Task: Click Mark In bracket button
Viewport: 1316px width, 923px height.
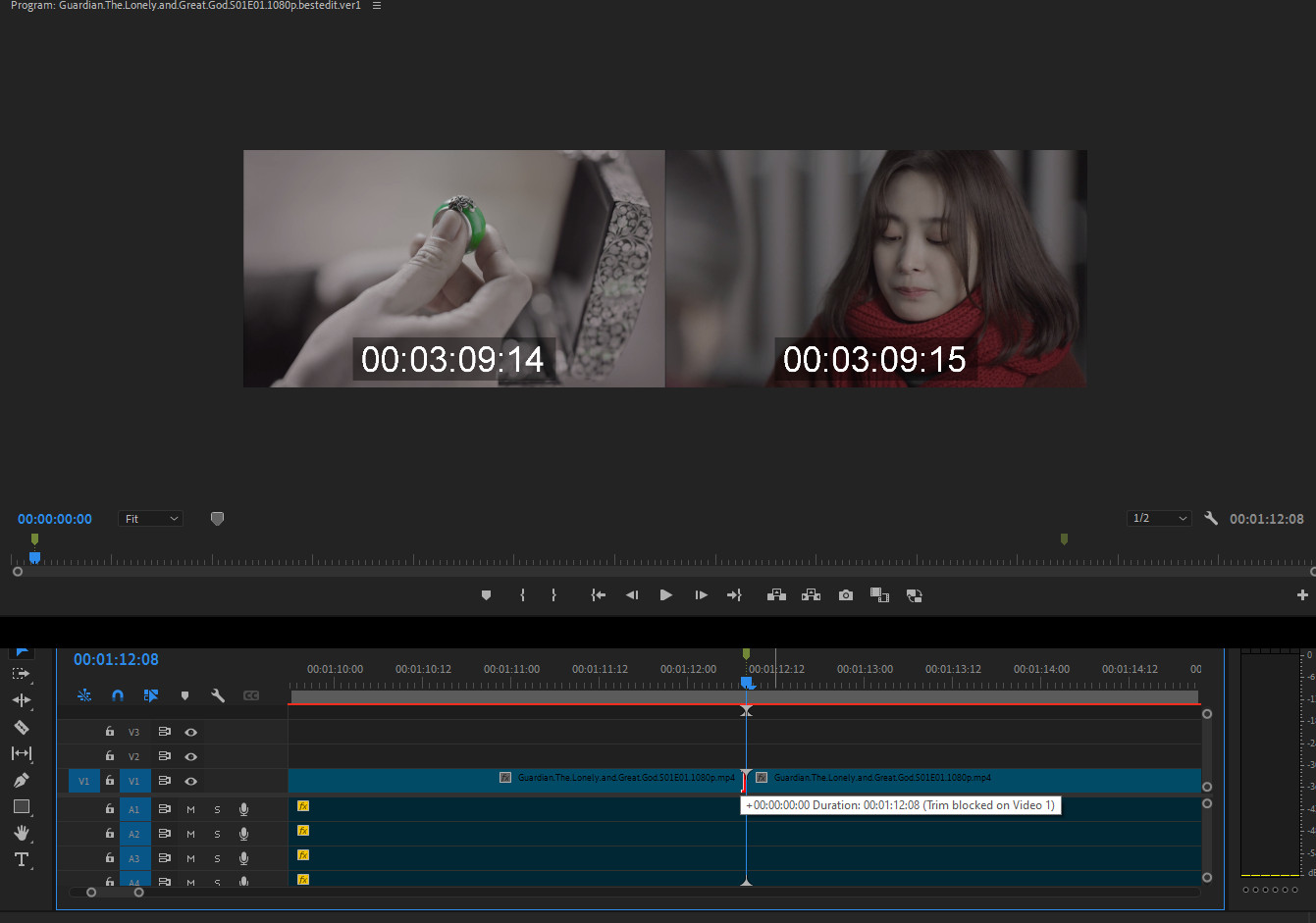Action: coord(522,595)
